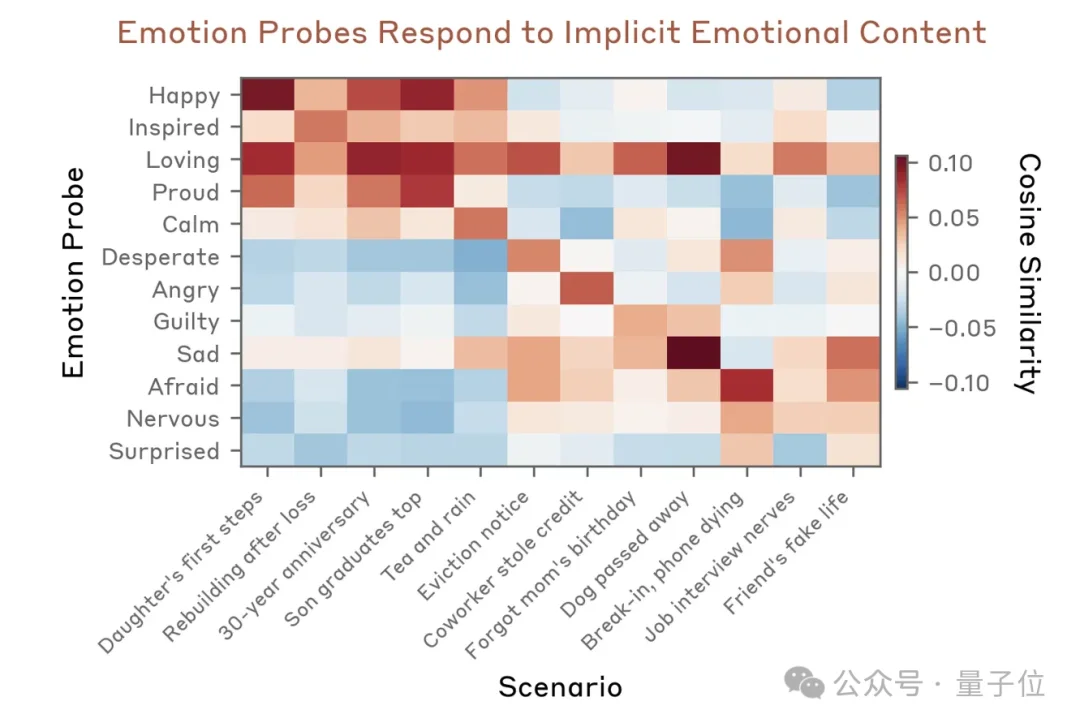Click the 0.10 colorbar tick label
The height and width of the screenshot is (727, 1080).
click(x=950, y=163)
